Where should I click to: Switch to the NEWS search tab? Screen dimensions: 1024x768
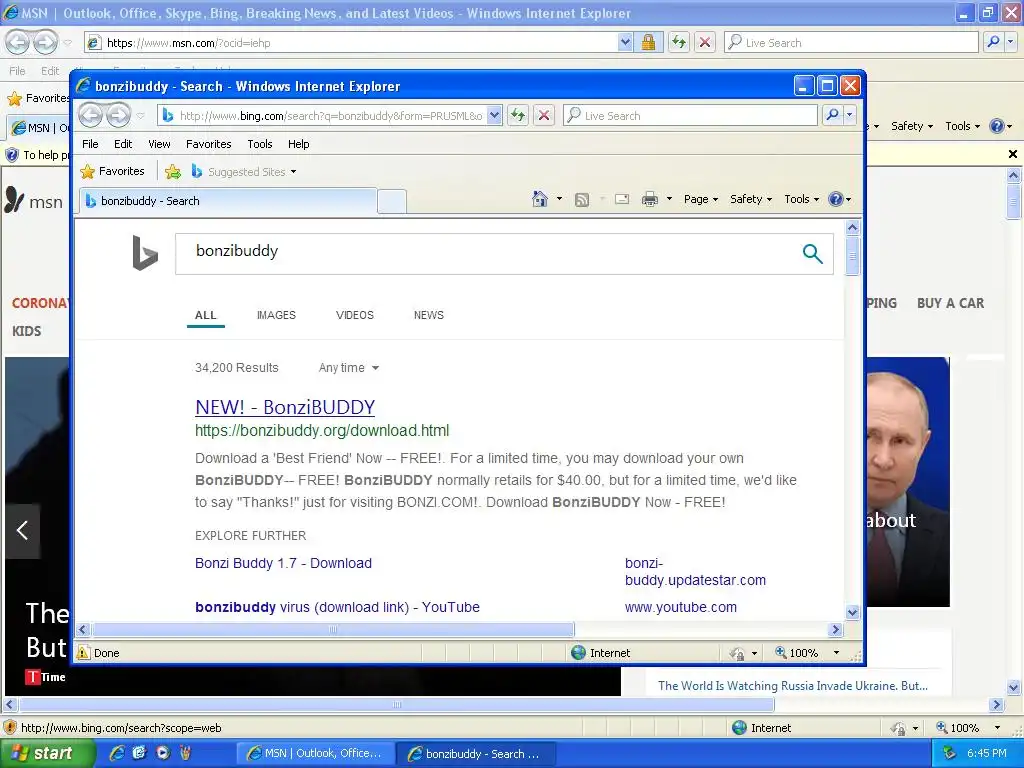(428, 315)
